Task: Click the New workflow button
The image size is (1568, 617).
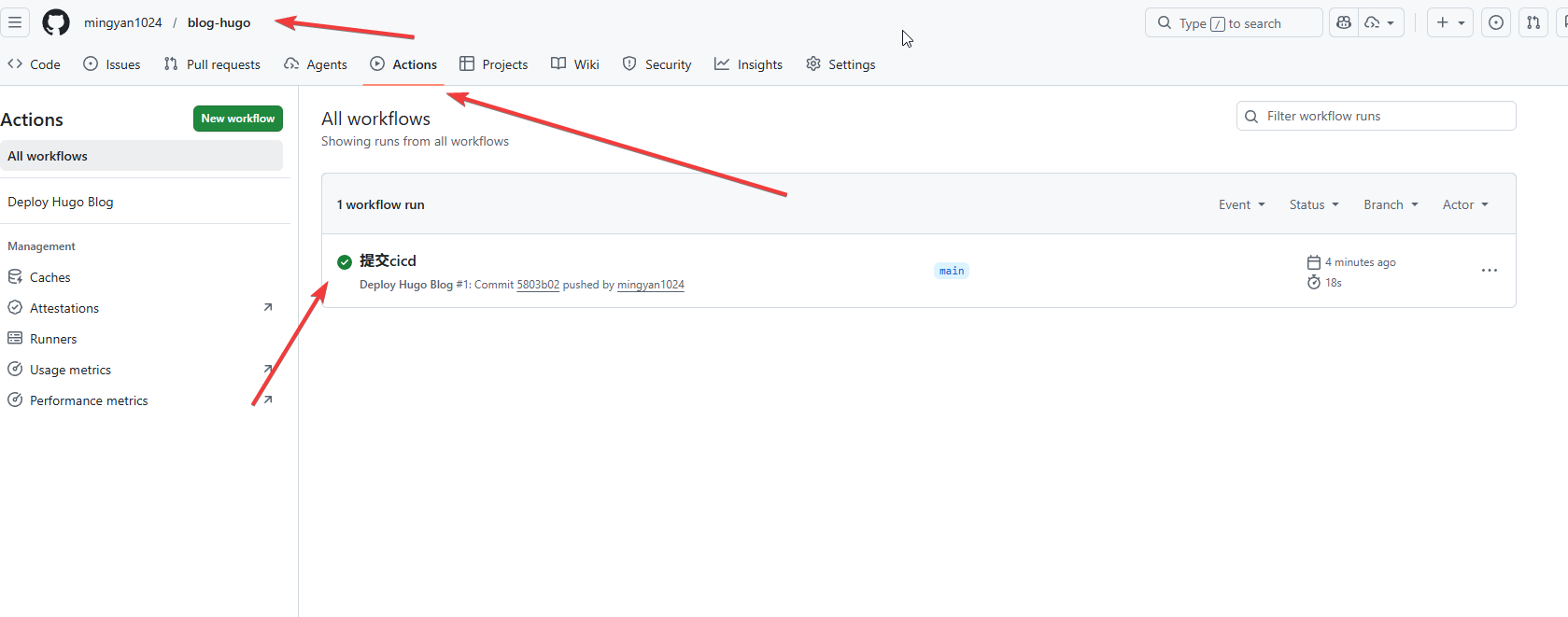Action: tap(237, 119)
